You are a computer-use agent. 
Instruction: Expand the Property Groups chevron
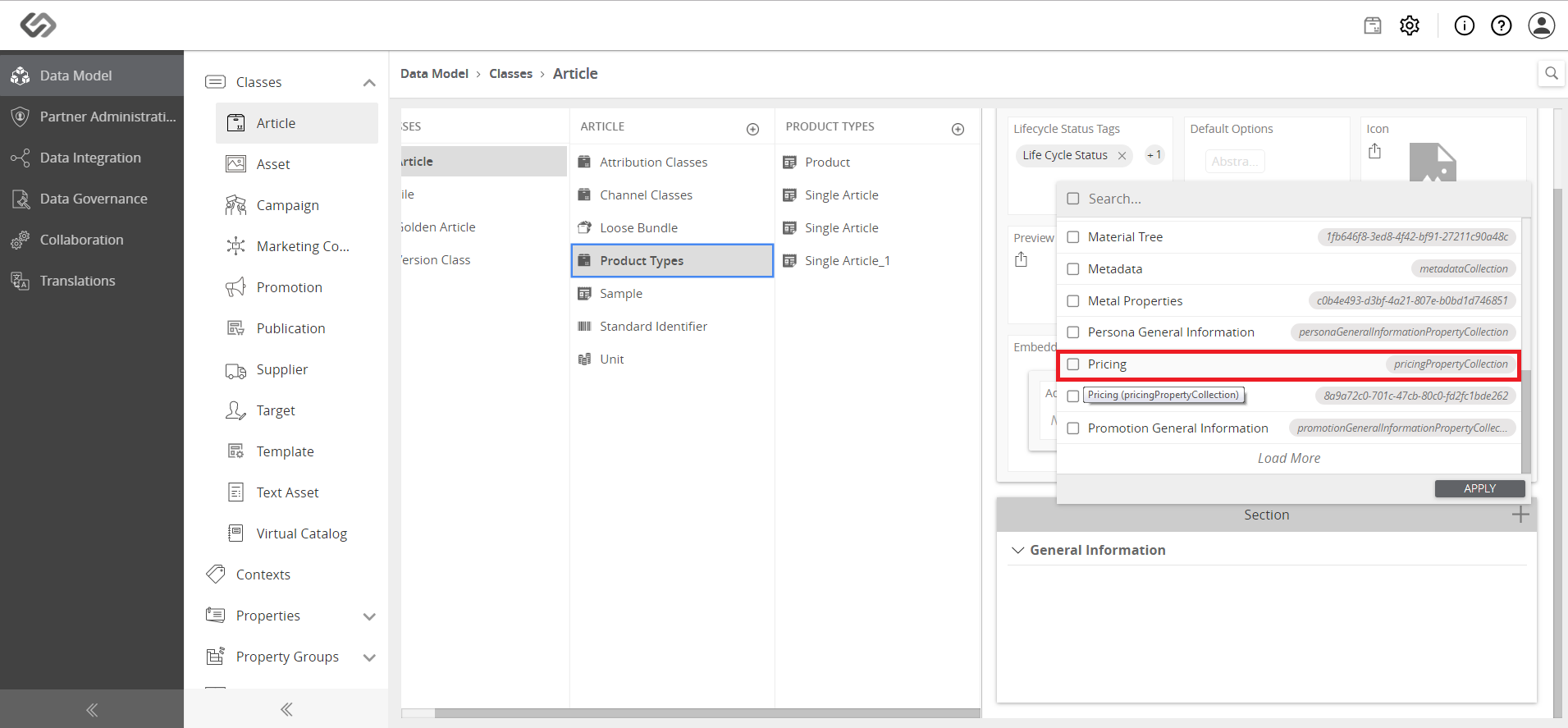click(369, 657)
